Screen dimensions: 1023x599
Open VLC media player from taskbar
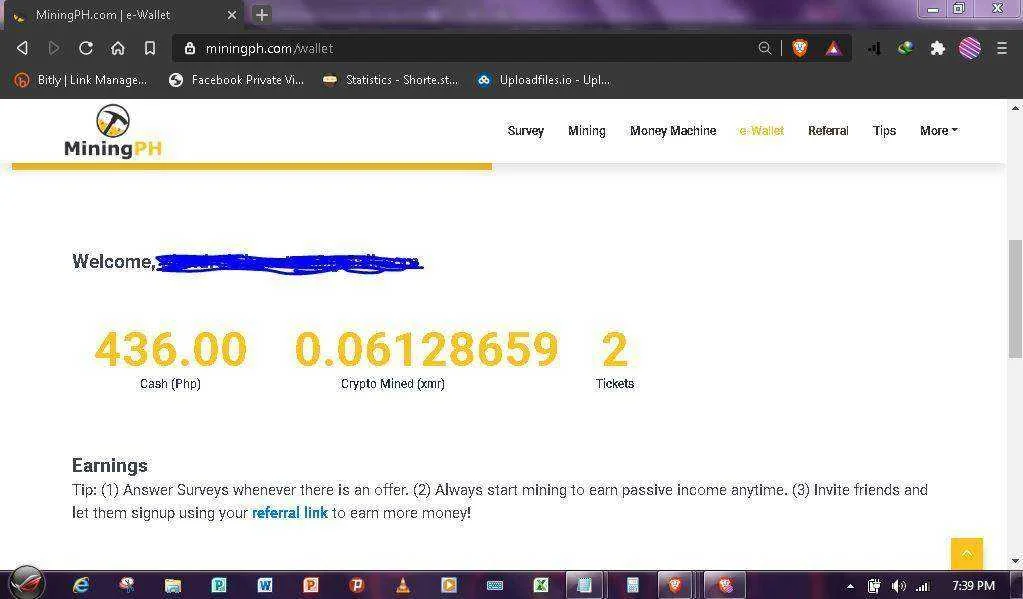click(403, 585)
